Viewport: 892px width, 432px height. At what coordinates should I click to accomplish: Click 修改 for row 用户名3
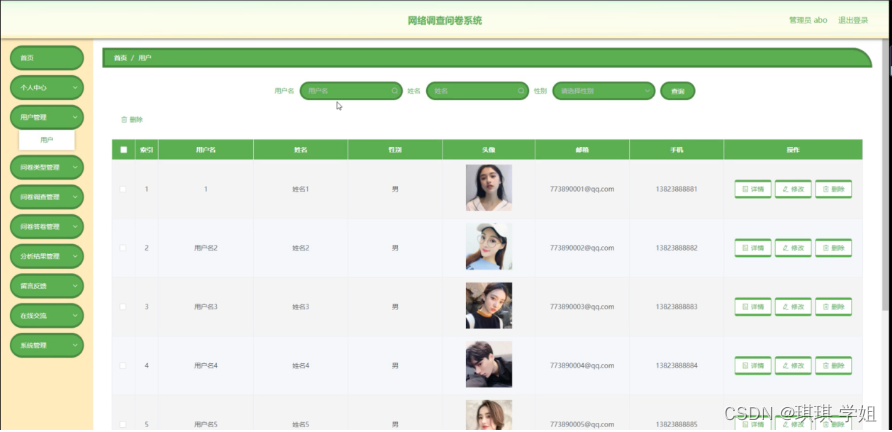click(793, 307)
